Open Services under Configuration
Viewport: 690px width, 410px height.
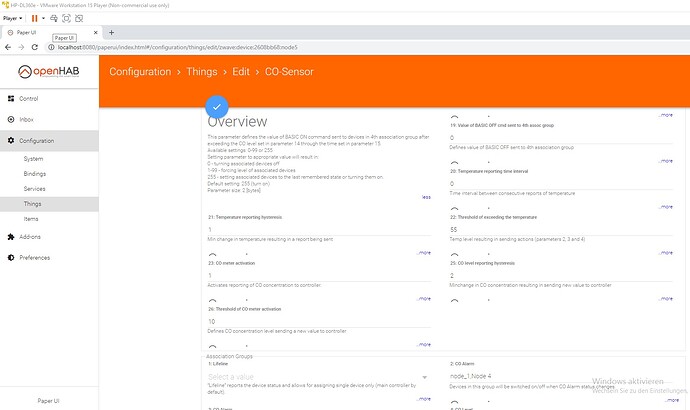(34, 189)
